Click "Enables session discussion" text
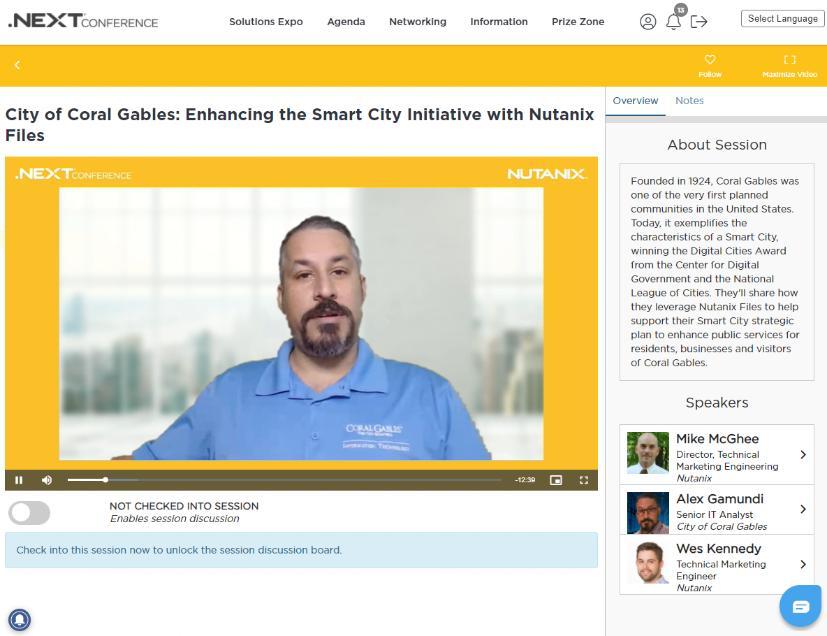The height and width of the screenshot is (636, 827). point(175,518)
